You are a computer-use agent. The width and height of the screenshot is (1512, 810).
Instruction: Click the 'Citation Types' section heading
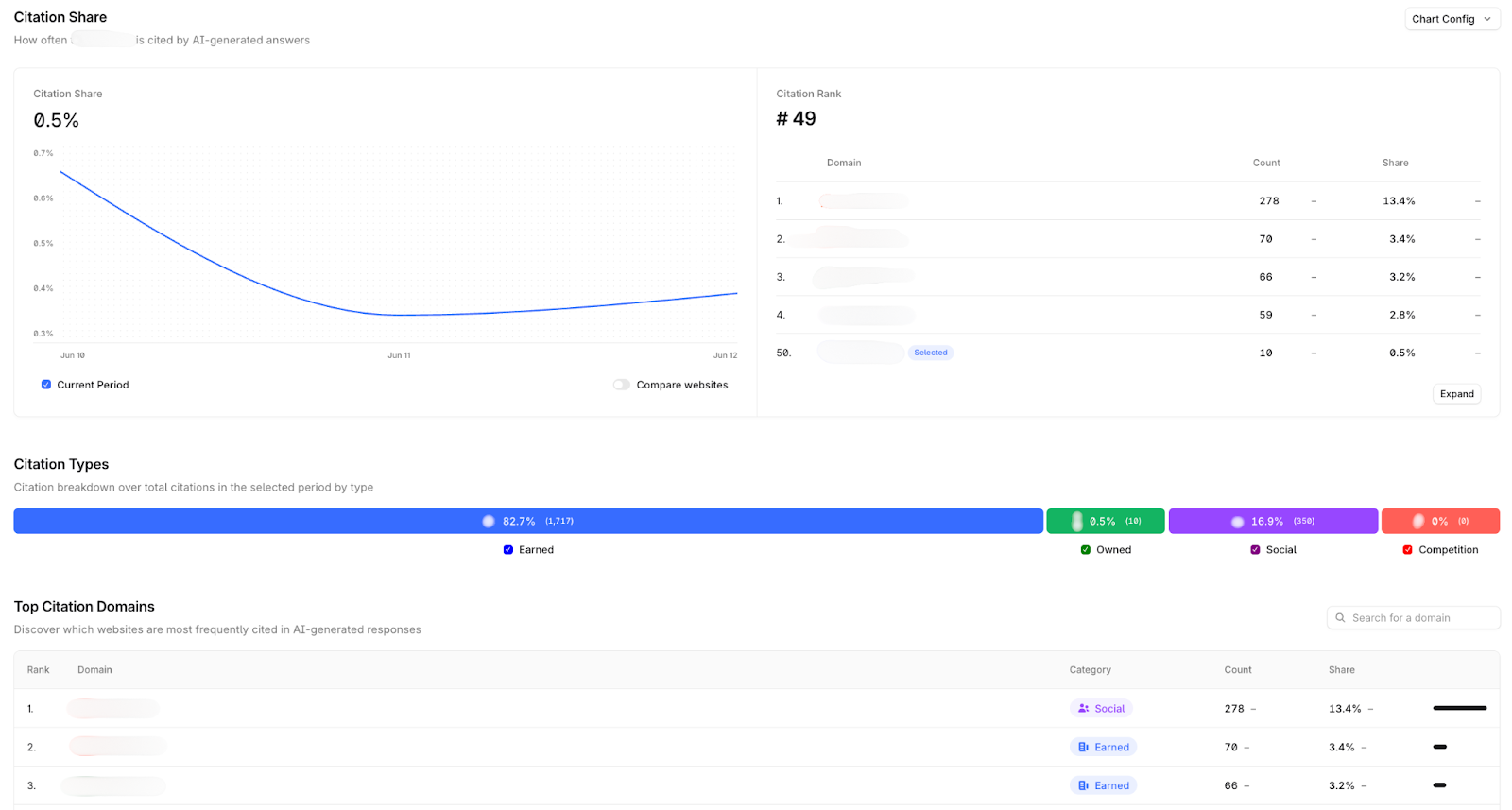(x=61, y=464)
